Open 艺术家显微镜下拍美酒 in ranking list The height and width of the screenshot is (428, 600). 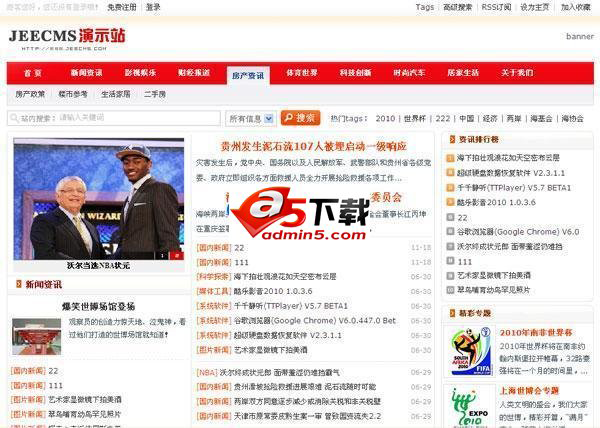[x=494, y=275]
